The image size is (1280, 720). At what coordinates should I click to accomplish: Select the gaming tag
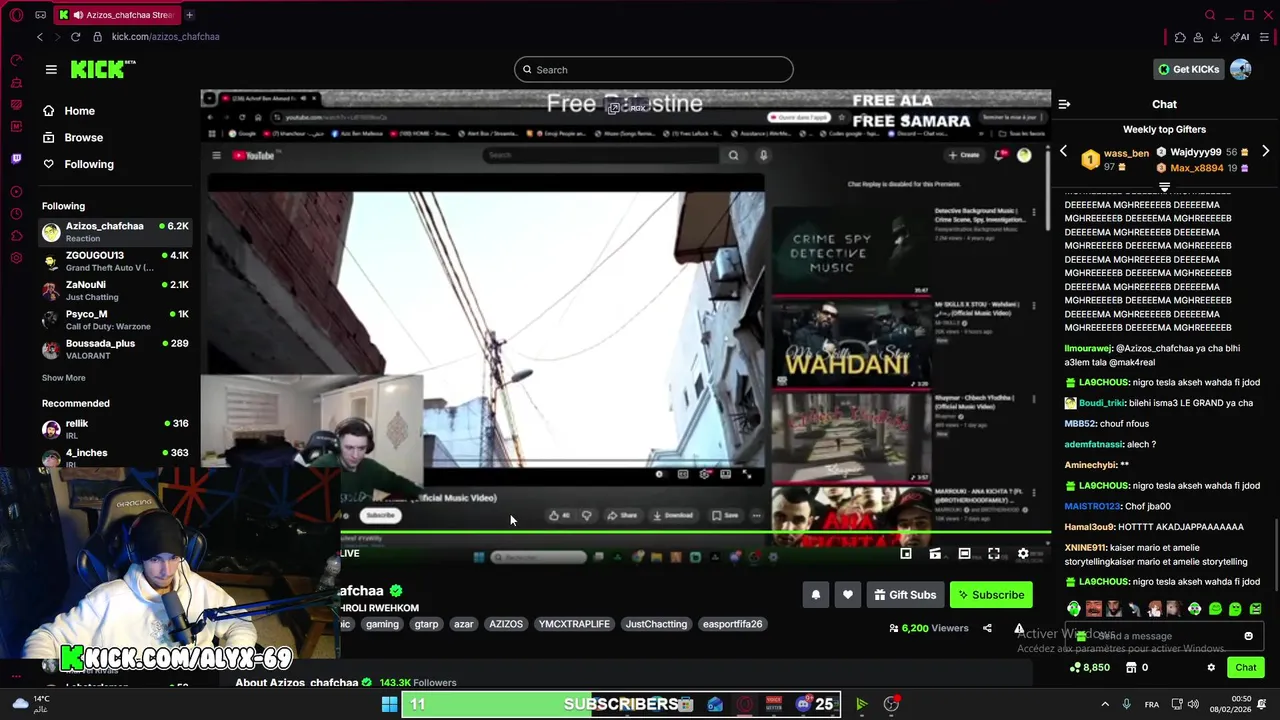tap(382, 624)
